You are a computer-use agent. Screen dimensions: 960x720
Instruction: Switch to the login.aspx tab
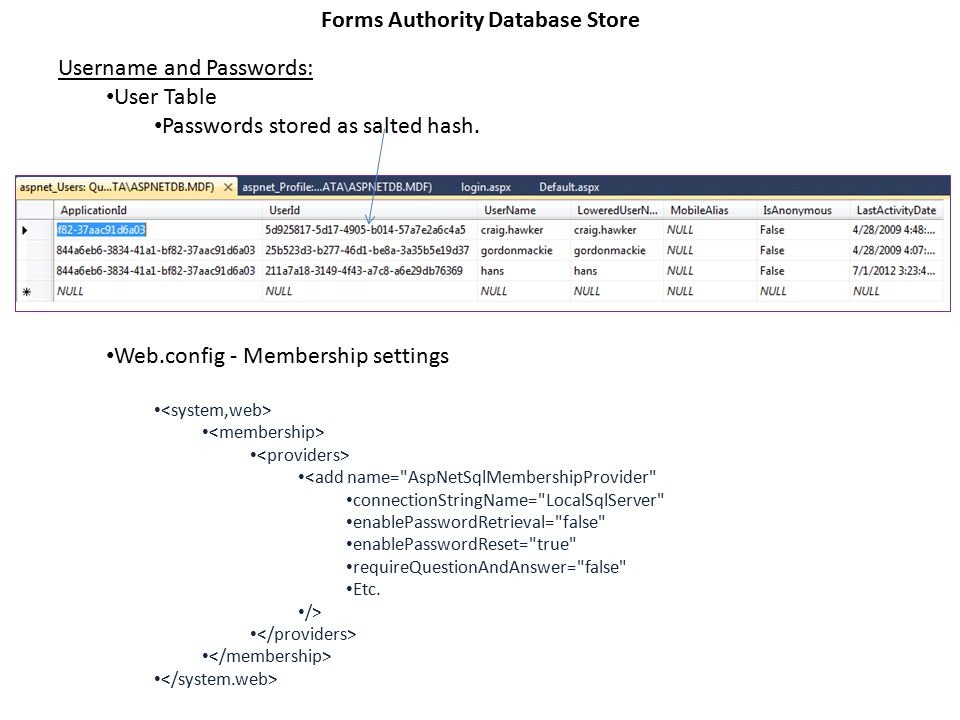click(x=486, y=187)
